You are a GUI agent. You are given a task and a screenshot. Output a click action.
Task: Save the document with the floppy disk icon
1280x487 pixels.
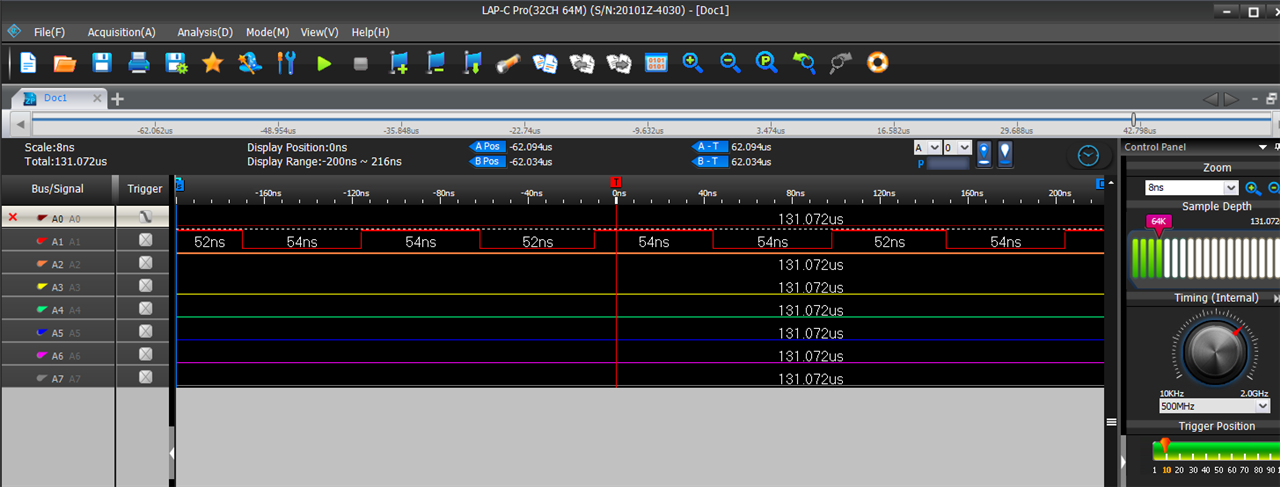pos(102,63)
